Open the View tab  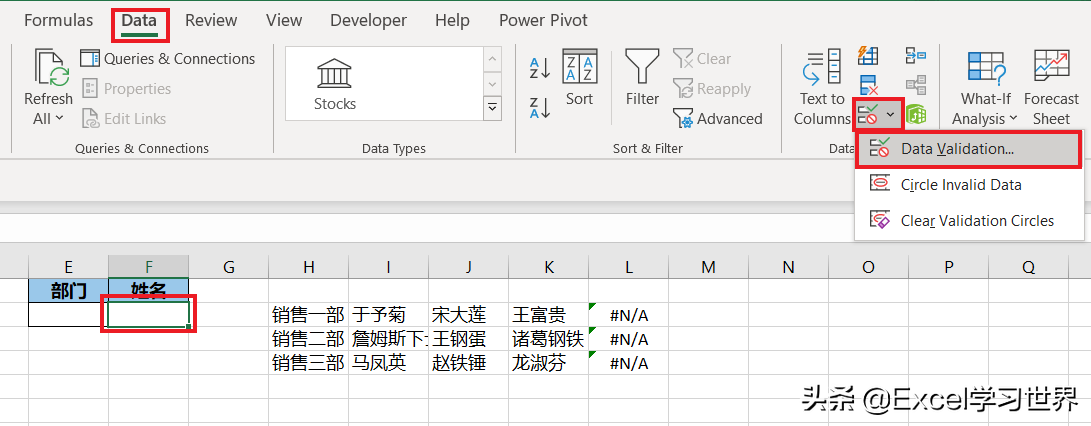[284, 20]
